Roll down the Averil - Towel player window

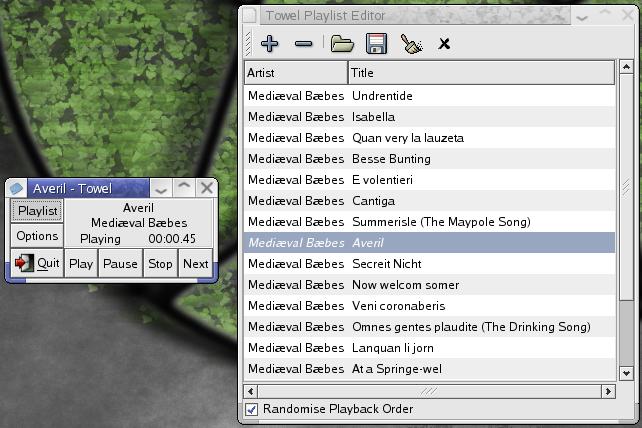pos(160,188)
